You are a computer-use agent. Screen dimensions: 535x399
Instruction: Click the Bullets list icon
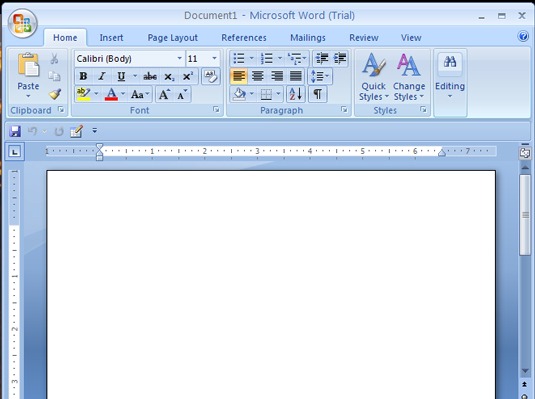(239, 59)
